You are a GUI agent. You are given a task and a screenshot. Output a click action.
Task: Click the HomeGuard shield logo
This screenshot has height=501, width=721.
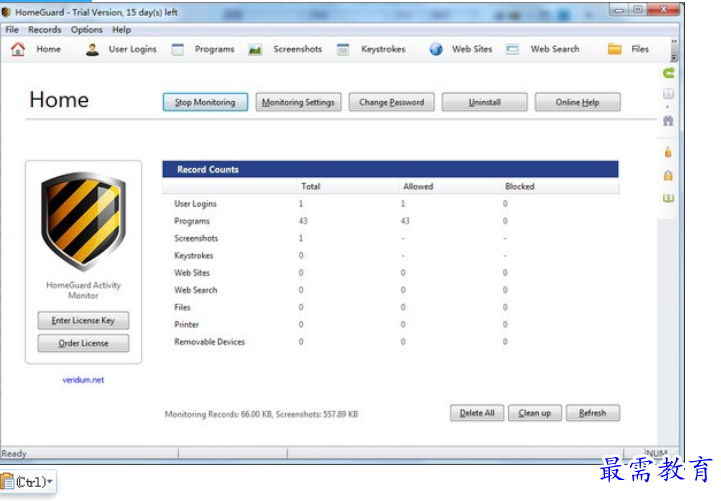(83, 222)
